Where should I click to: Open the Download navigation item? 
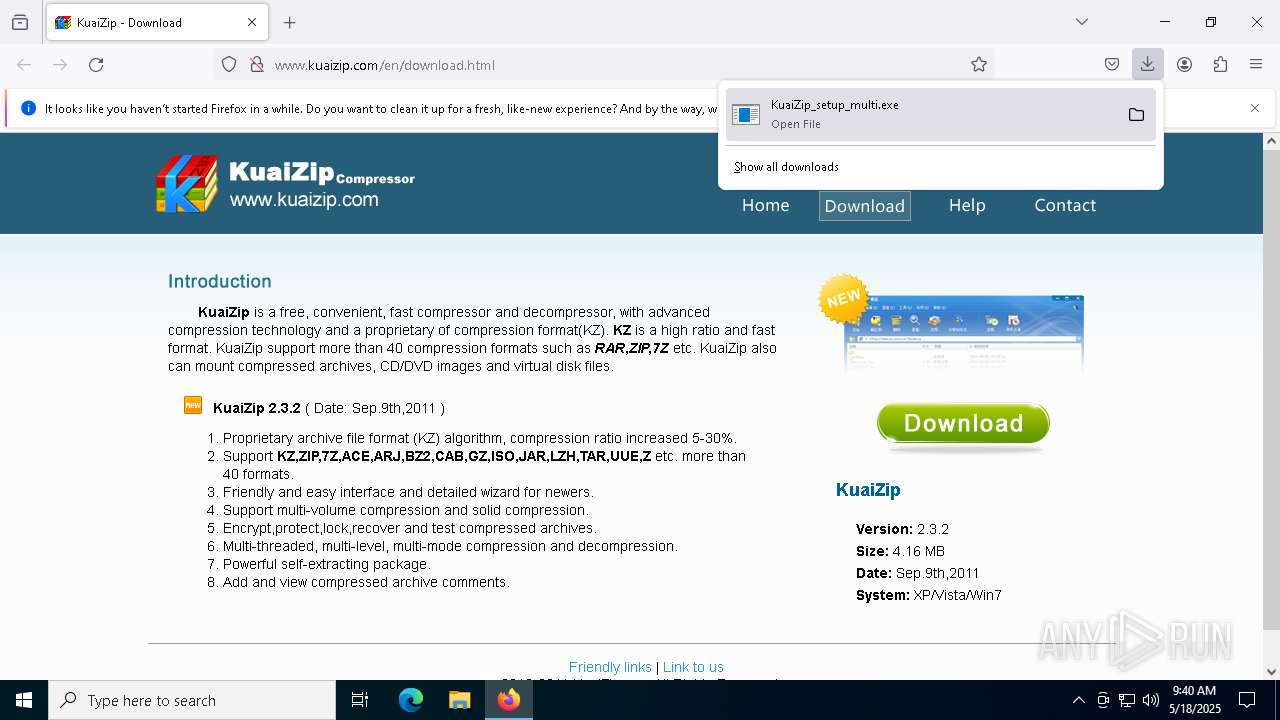(865, 206)
